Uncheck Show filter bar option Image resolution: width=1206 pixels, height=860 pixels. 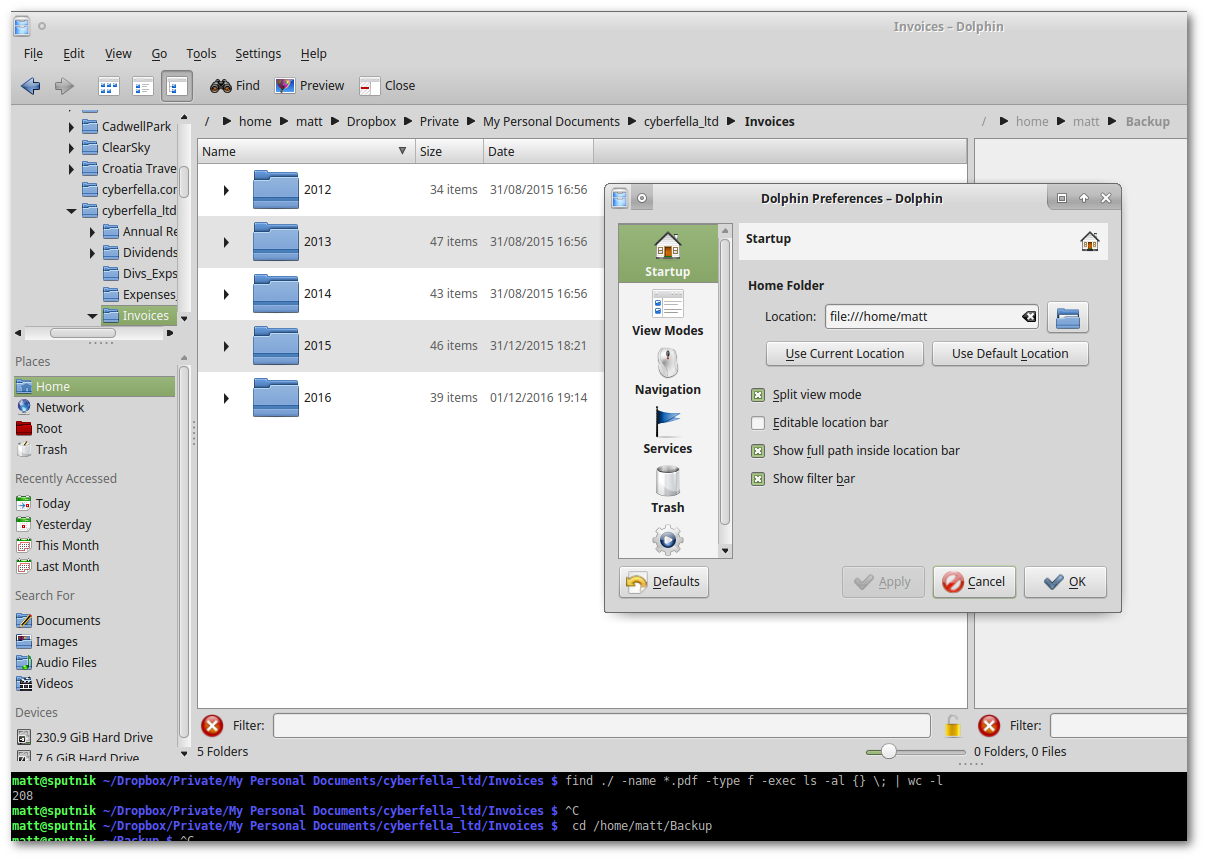pyautogui.click(x=758, y=479)
